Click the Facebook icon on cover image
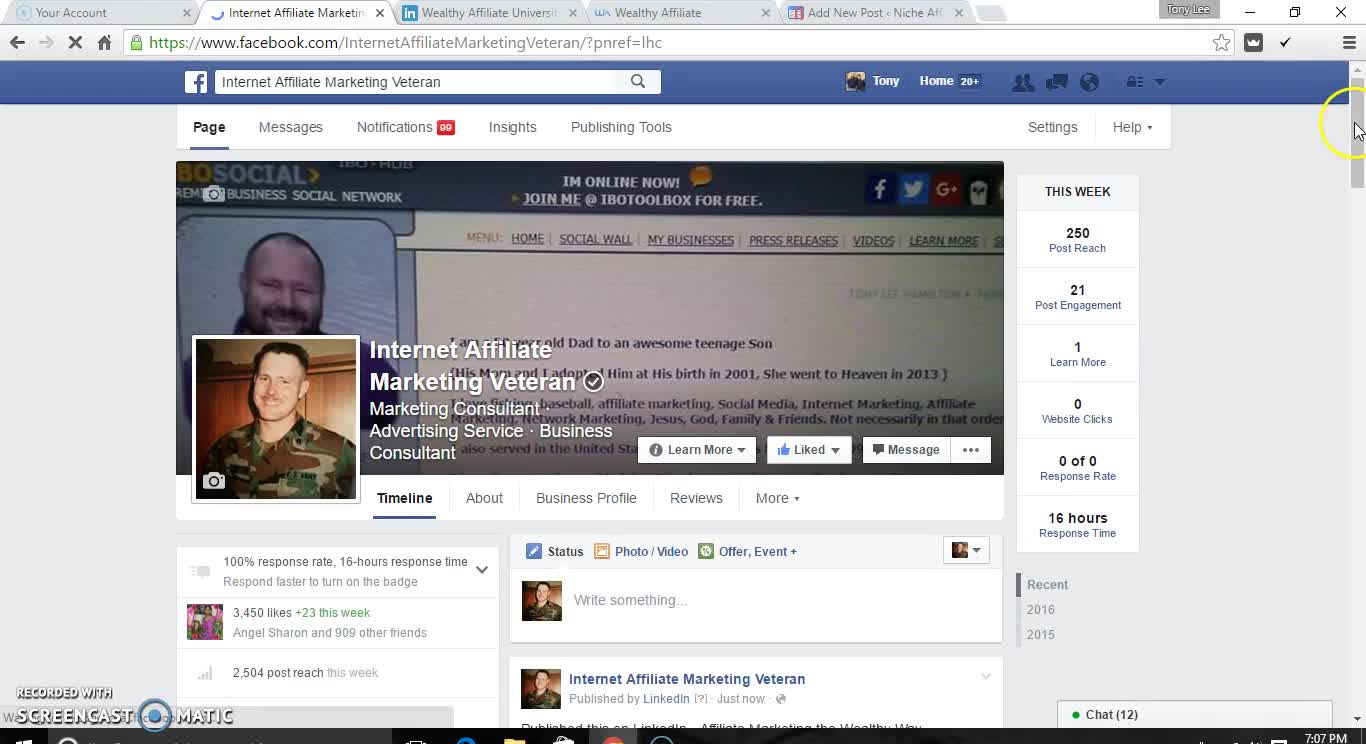This screenshot has width=1366, height=744. 880,189
